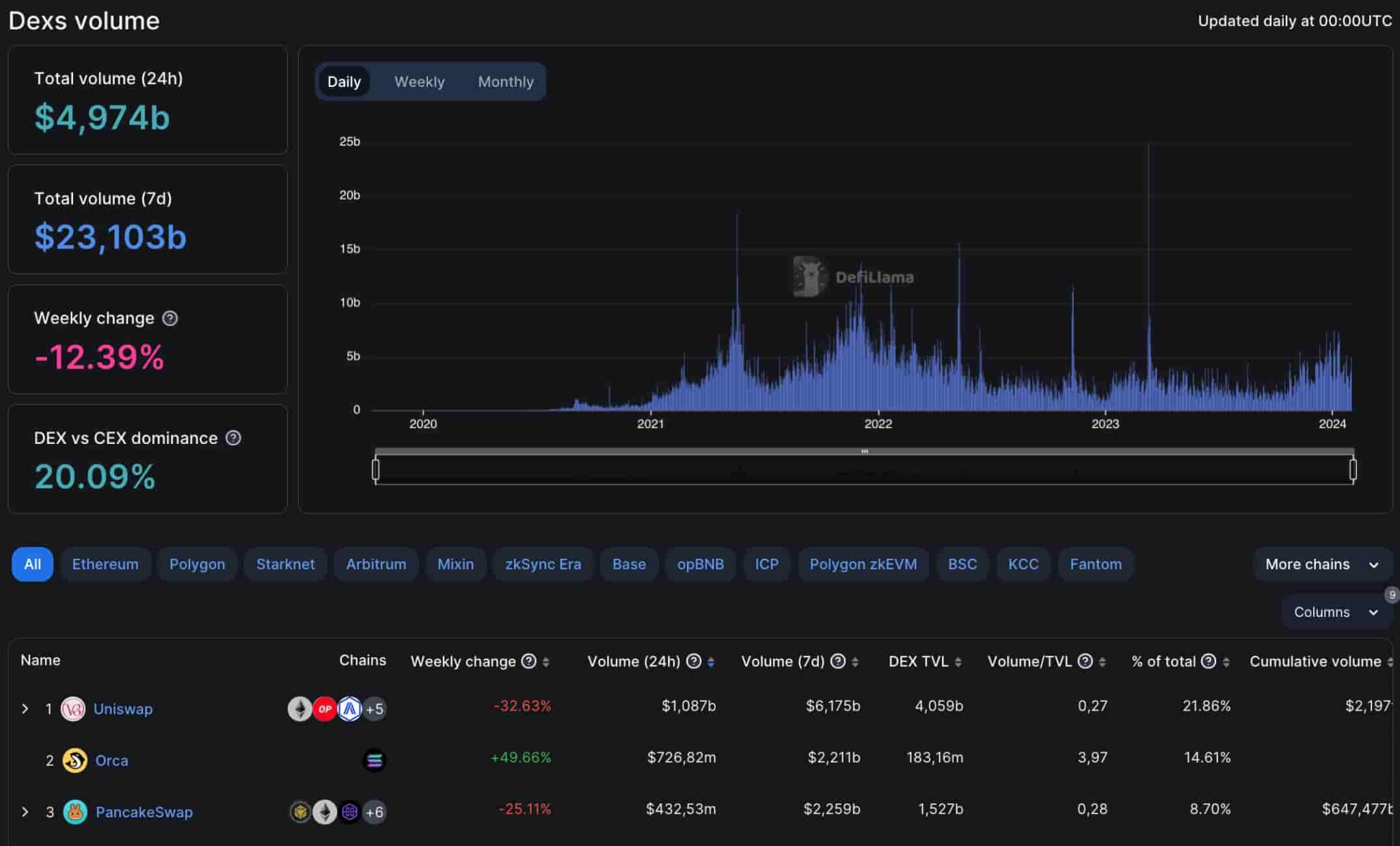Screen dimensions: 1400x846
Task: Toggle the BSC chain filter
Action: 962,564
